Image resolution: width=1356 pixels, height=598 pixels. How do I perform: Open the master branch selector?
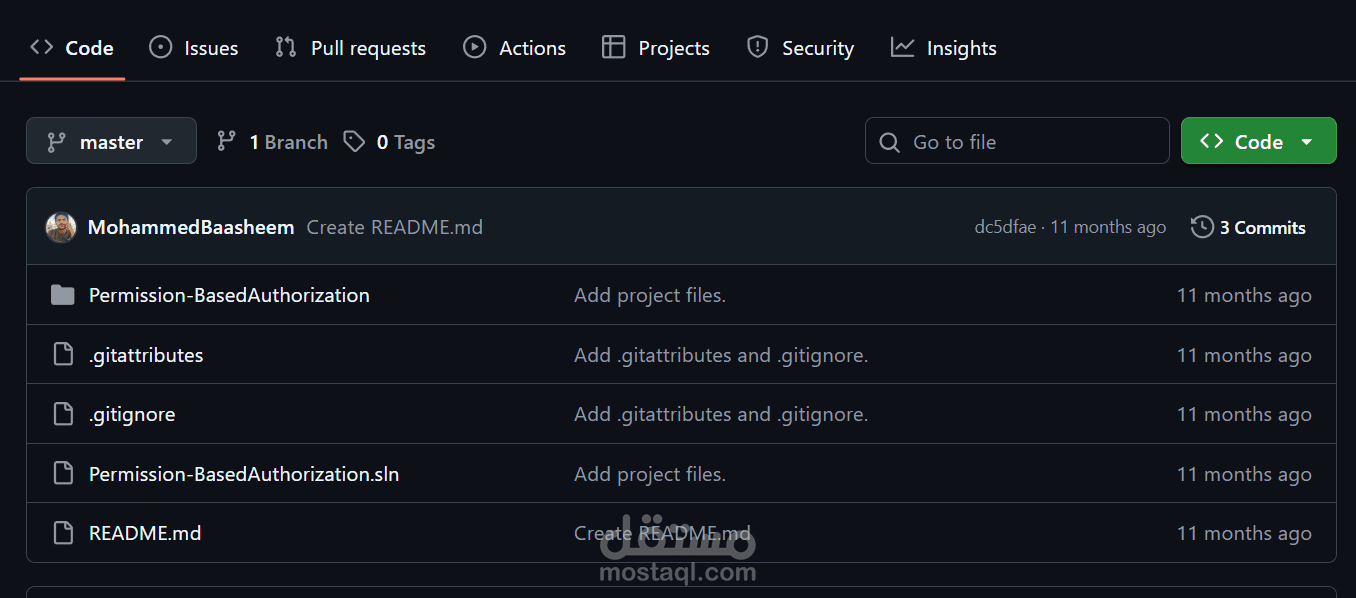[x=111, y=141]
